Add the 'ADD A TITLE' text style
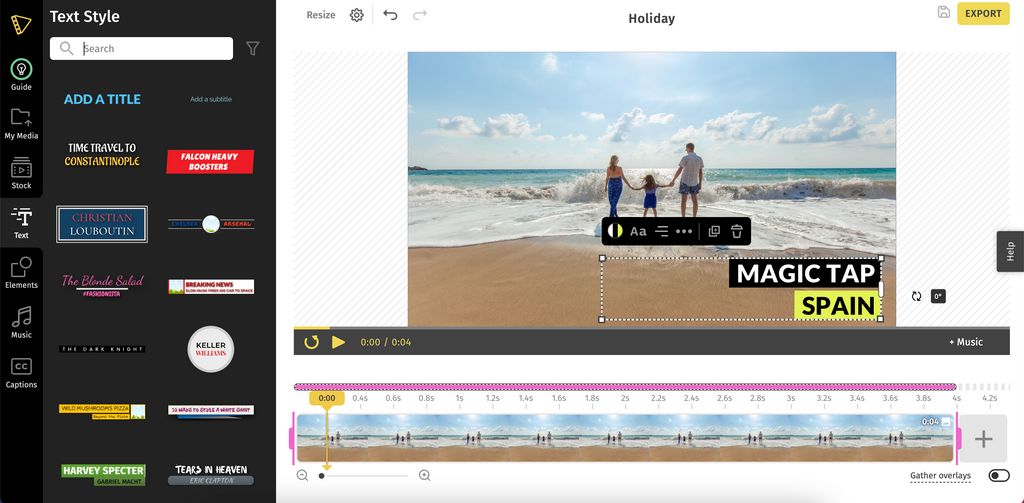 tap(102, 99)
